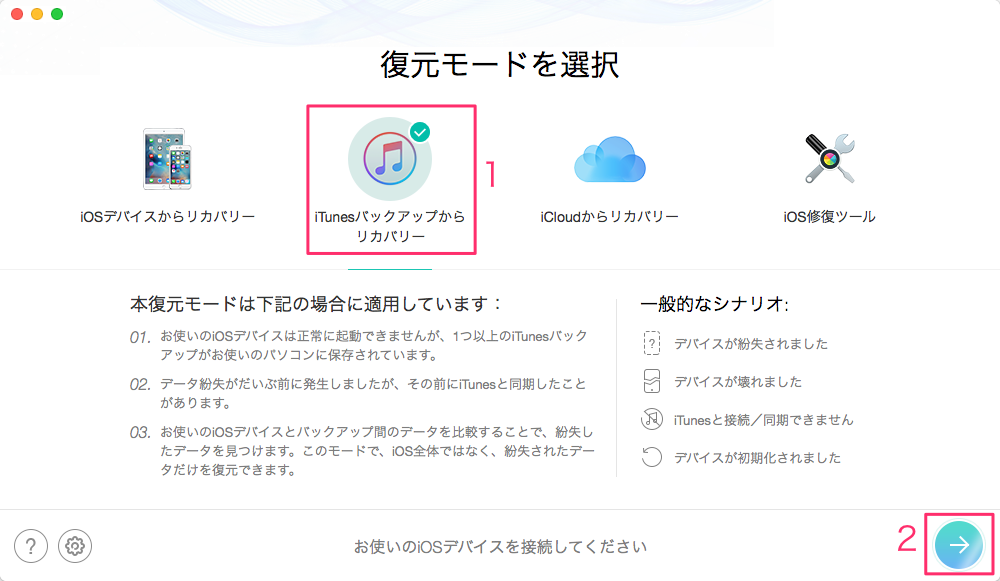Choose the iCloud recovery cloud icon

click(610, 159)
